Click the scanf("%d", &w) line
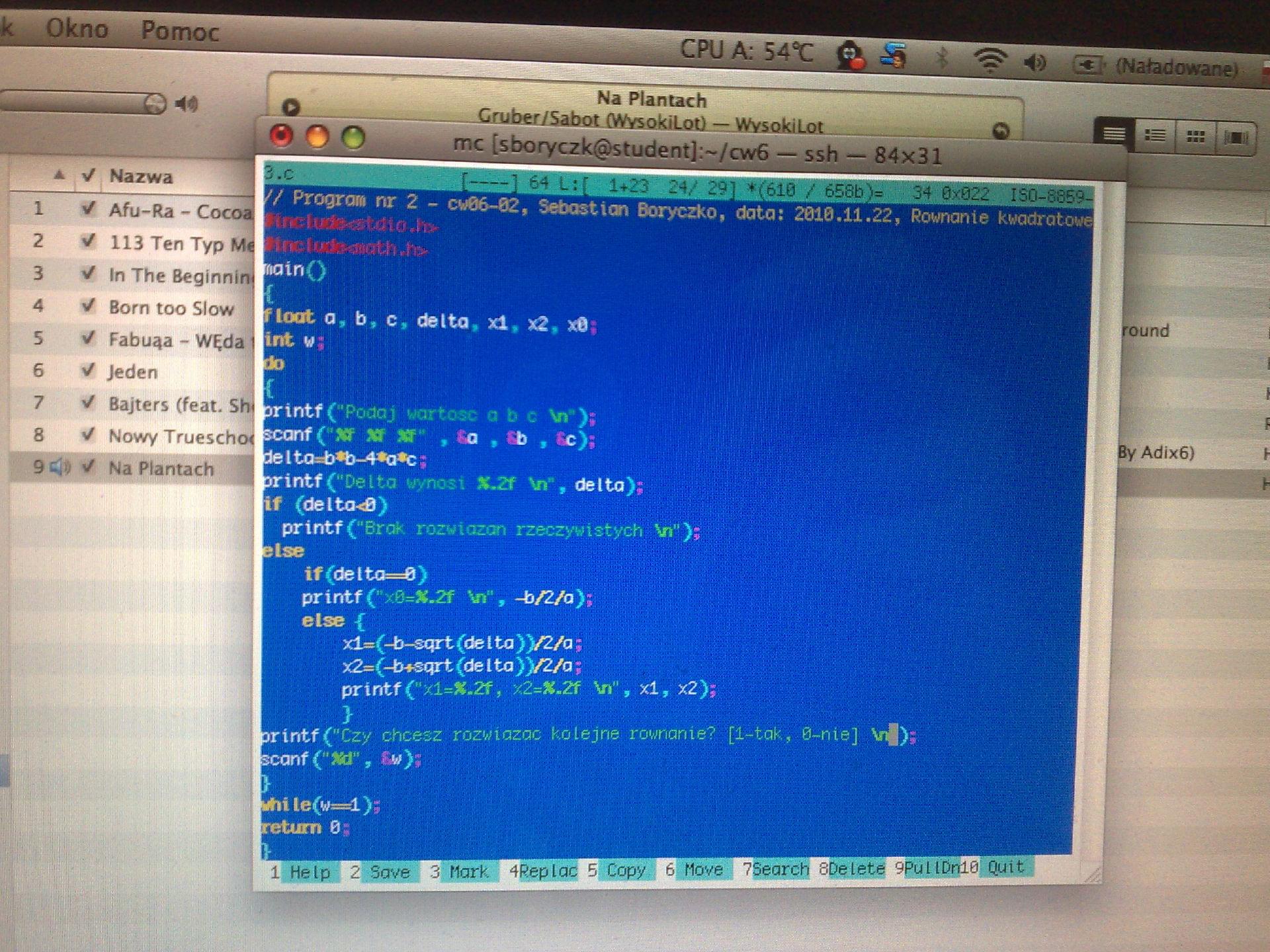This screenshot has width=1270, height=952. pyautogui.click(x=341, y=758)
